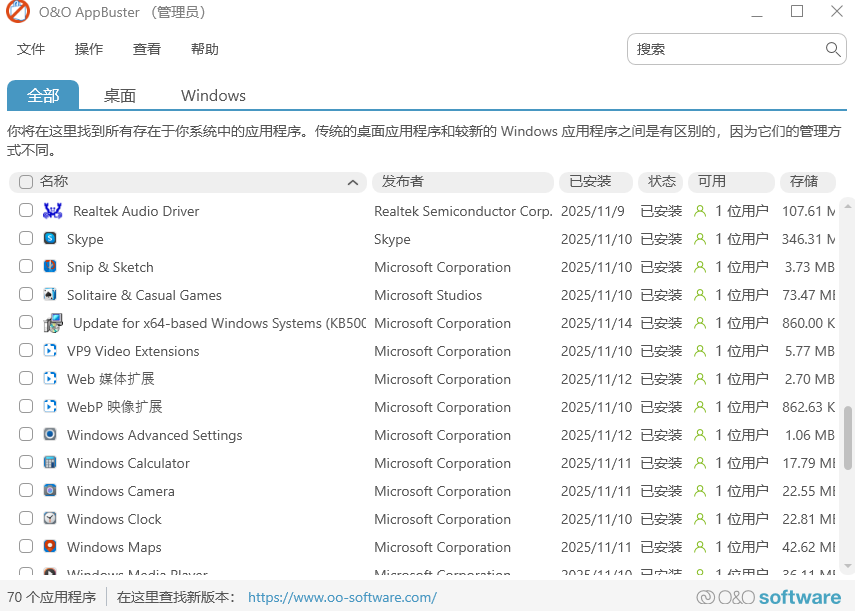Click the Solitaire & Casual Games icon
Image resolution: width=855 pixels, height=611 pixels.
50,295
